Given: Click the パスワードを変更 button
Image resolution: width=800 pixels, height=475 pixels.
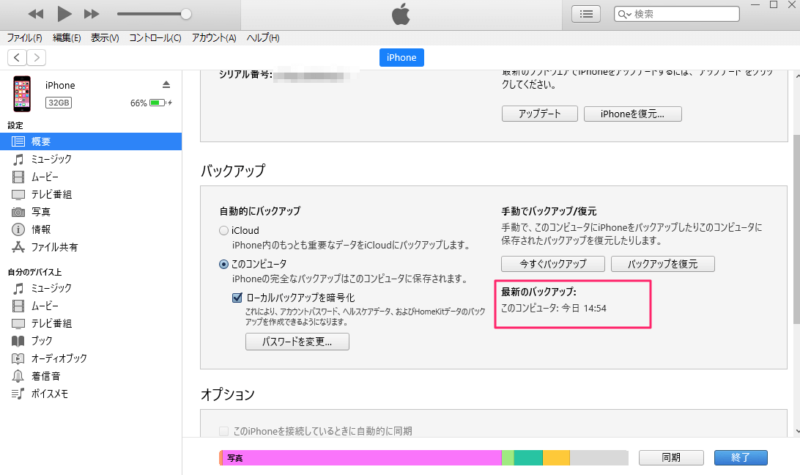Looking at the screenshot, I should (x=296, y=342).
